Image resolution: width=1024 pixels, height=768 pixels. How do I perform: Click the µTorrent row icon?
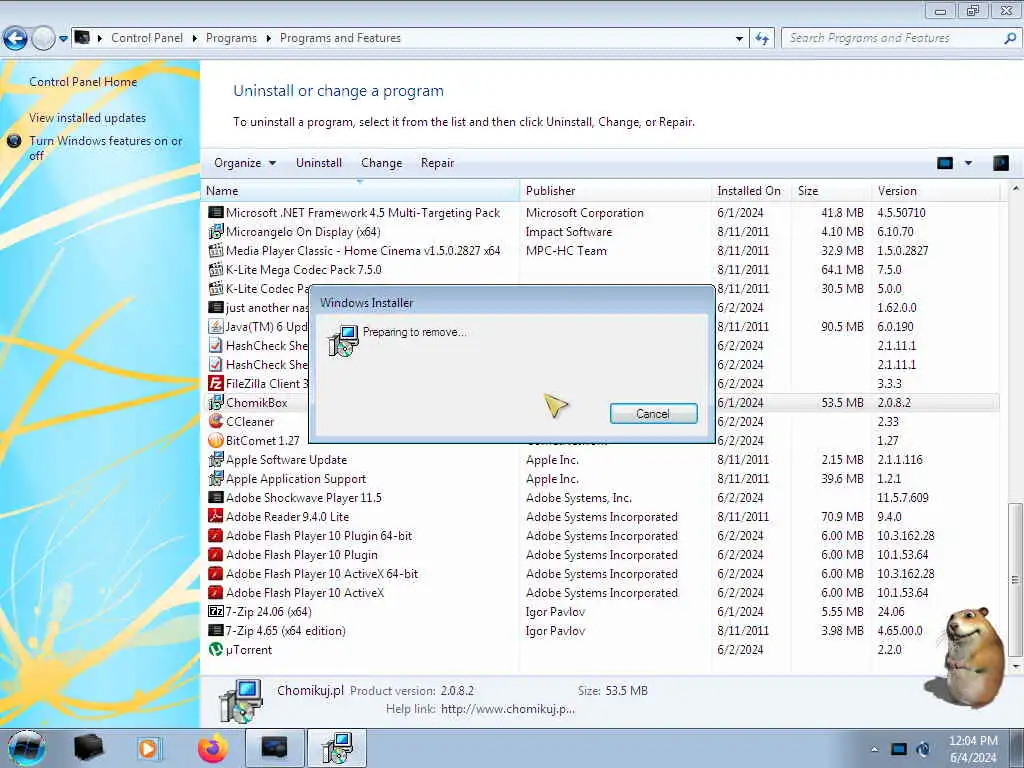[216, 649]
